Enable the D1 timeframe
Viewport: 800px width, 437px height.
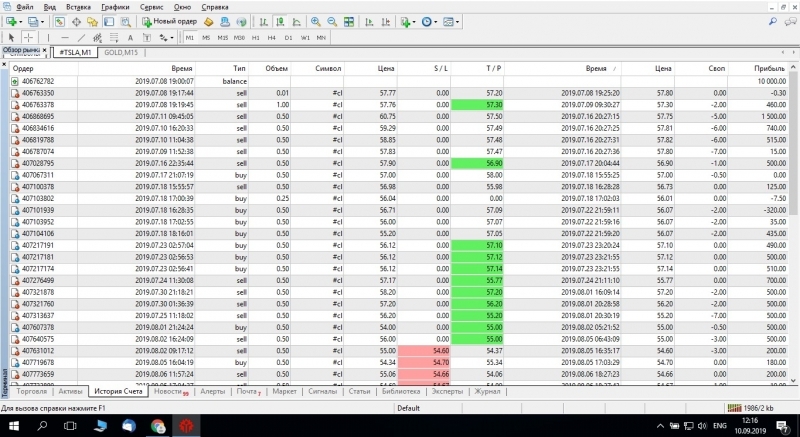[x=288, y=37]
